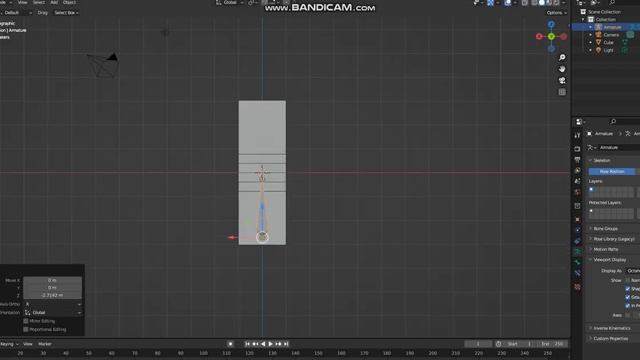Toggle the Axes checkbox in Viewport Display
640x360 pixels.
[x=628, y=315]
